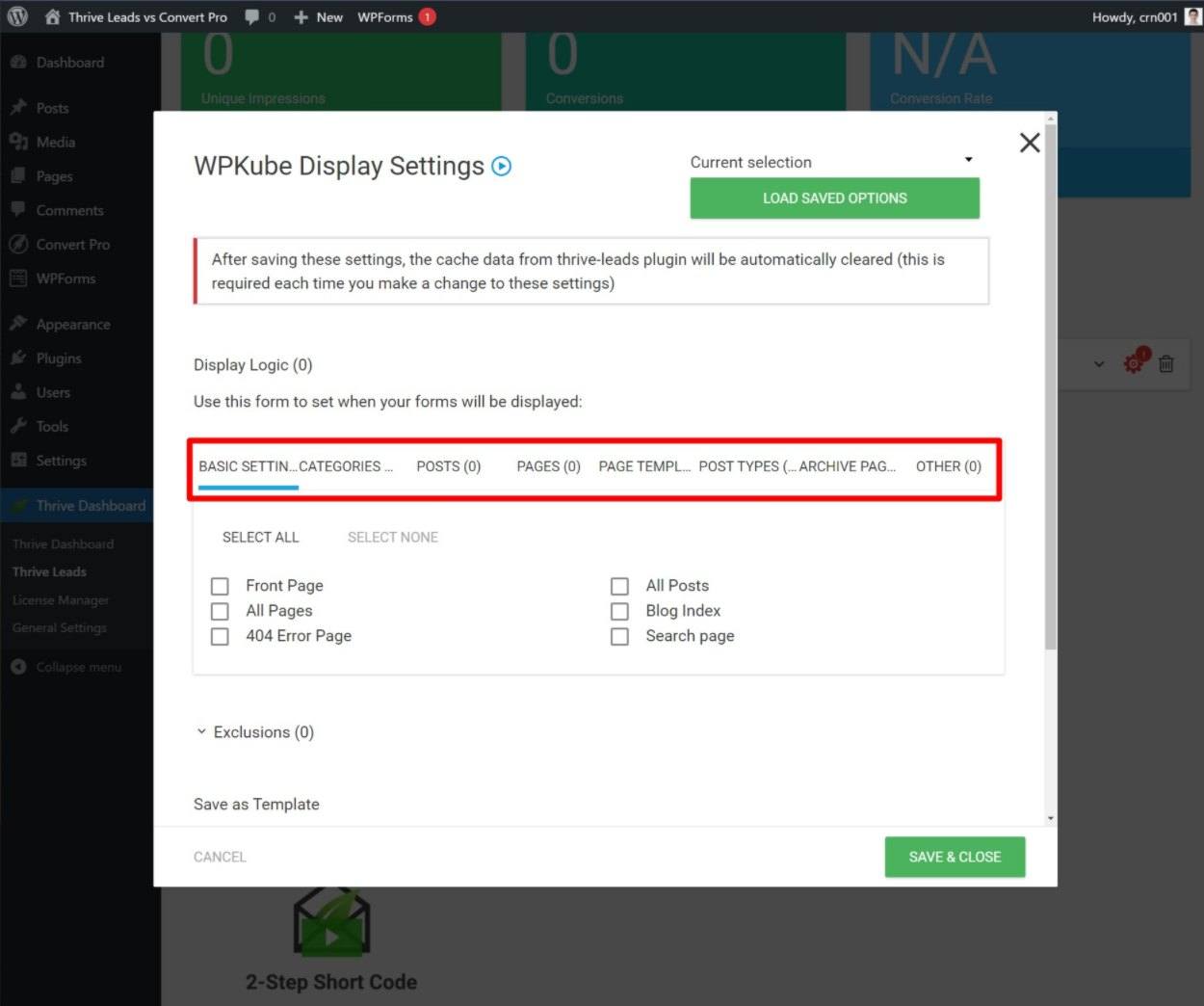Screen dimensions: 1204x1006
Task: Open the site home icon link
Action: pos(52,16)
